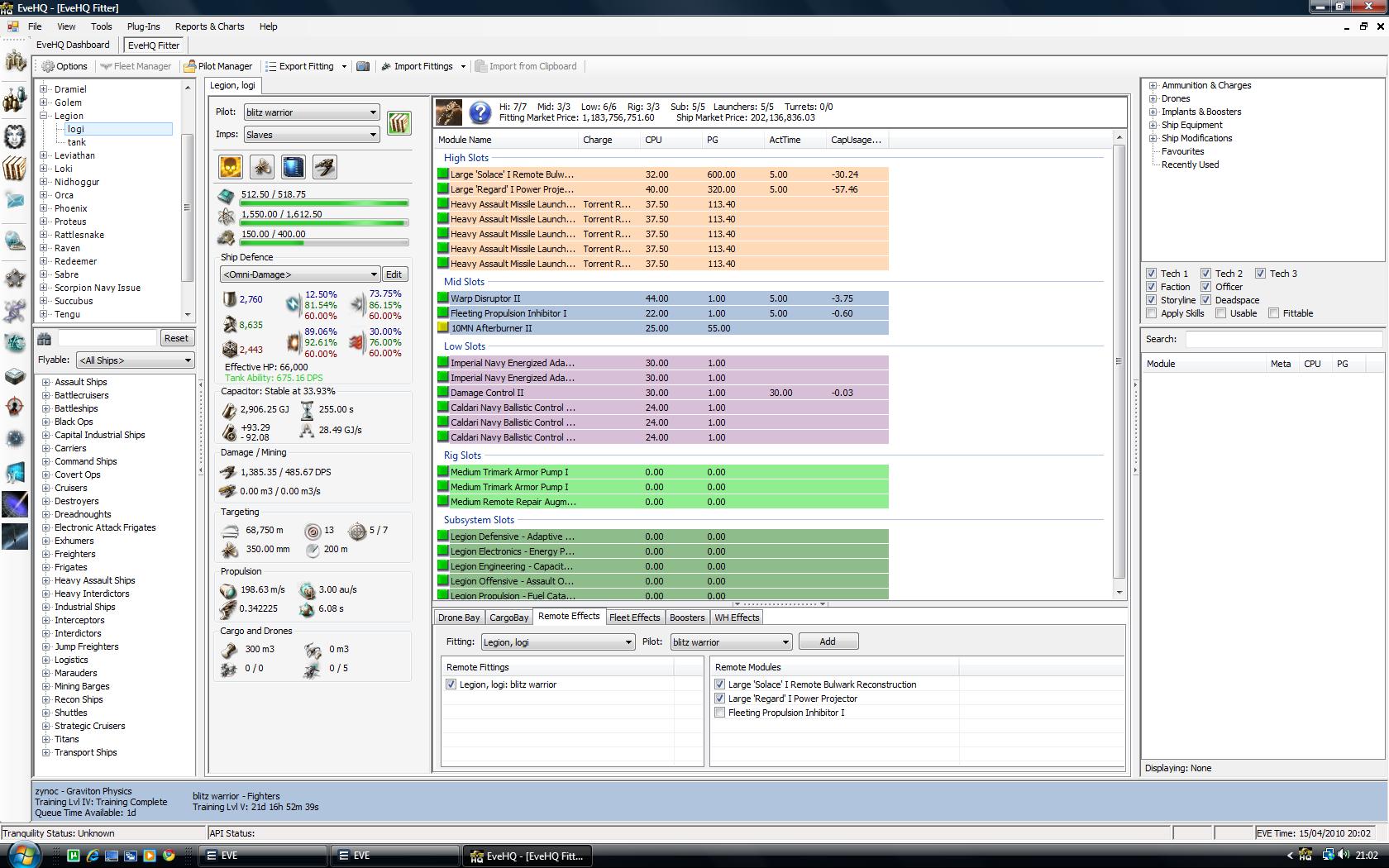Click the Import Fittings toolbar button
Viewport: 1389px width, 868px height.
click(417, 66)
